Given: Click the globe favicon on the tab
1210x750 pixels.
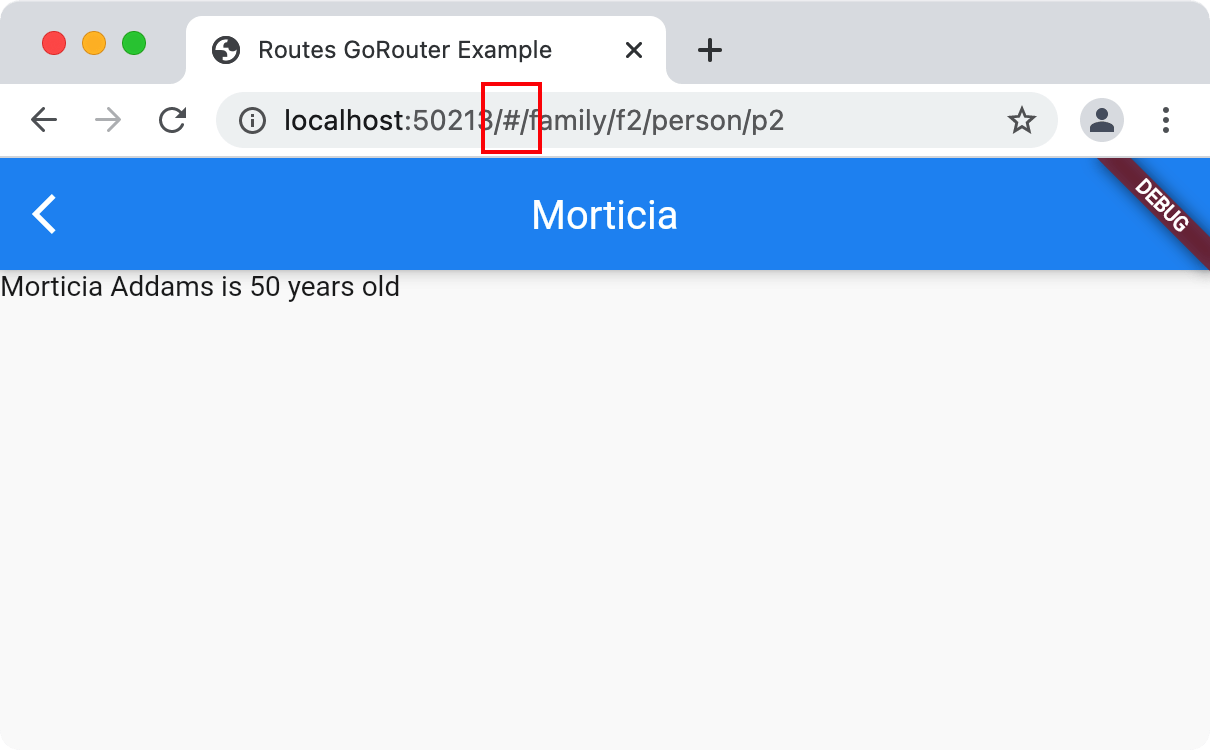Looking at the screenshot, I should tap(226, 49).
